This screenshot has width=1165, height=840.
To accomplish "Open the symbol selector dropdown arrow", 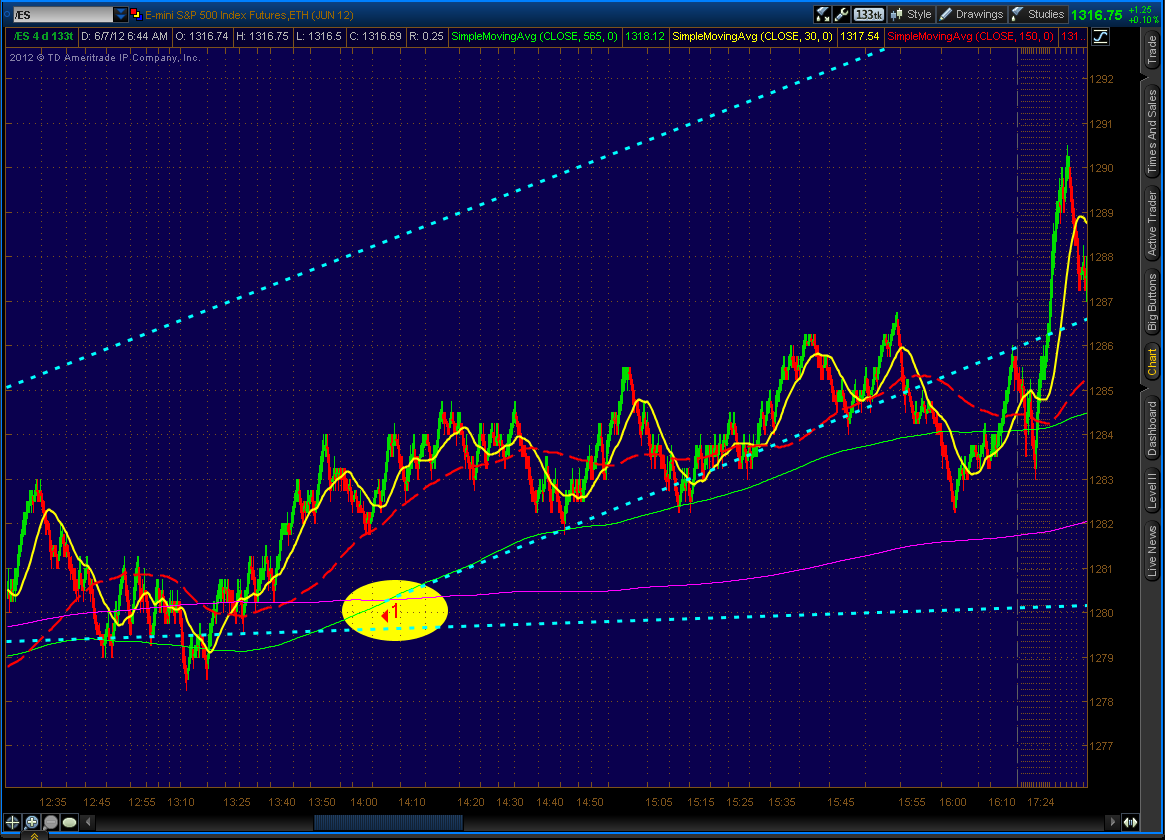I will pyautogui.click(x=120, y=15).
